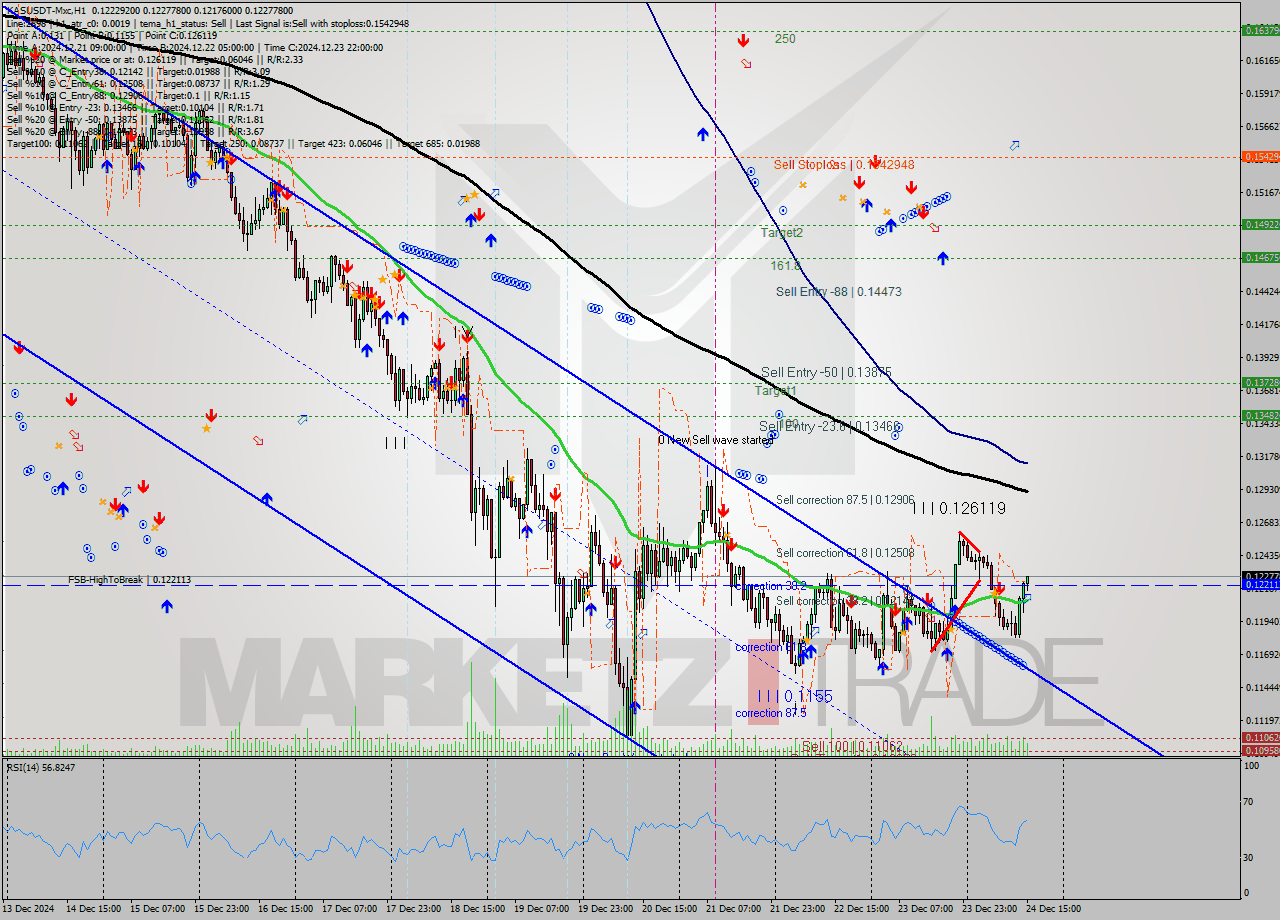This screenshot has width=1280, height=920.
Task: Click the 0.12930 price on the axis
Action: point(1262,489)
